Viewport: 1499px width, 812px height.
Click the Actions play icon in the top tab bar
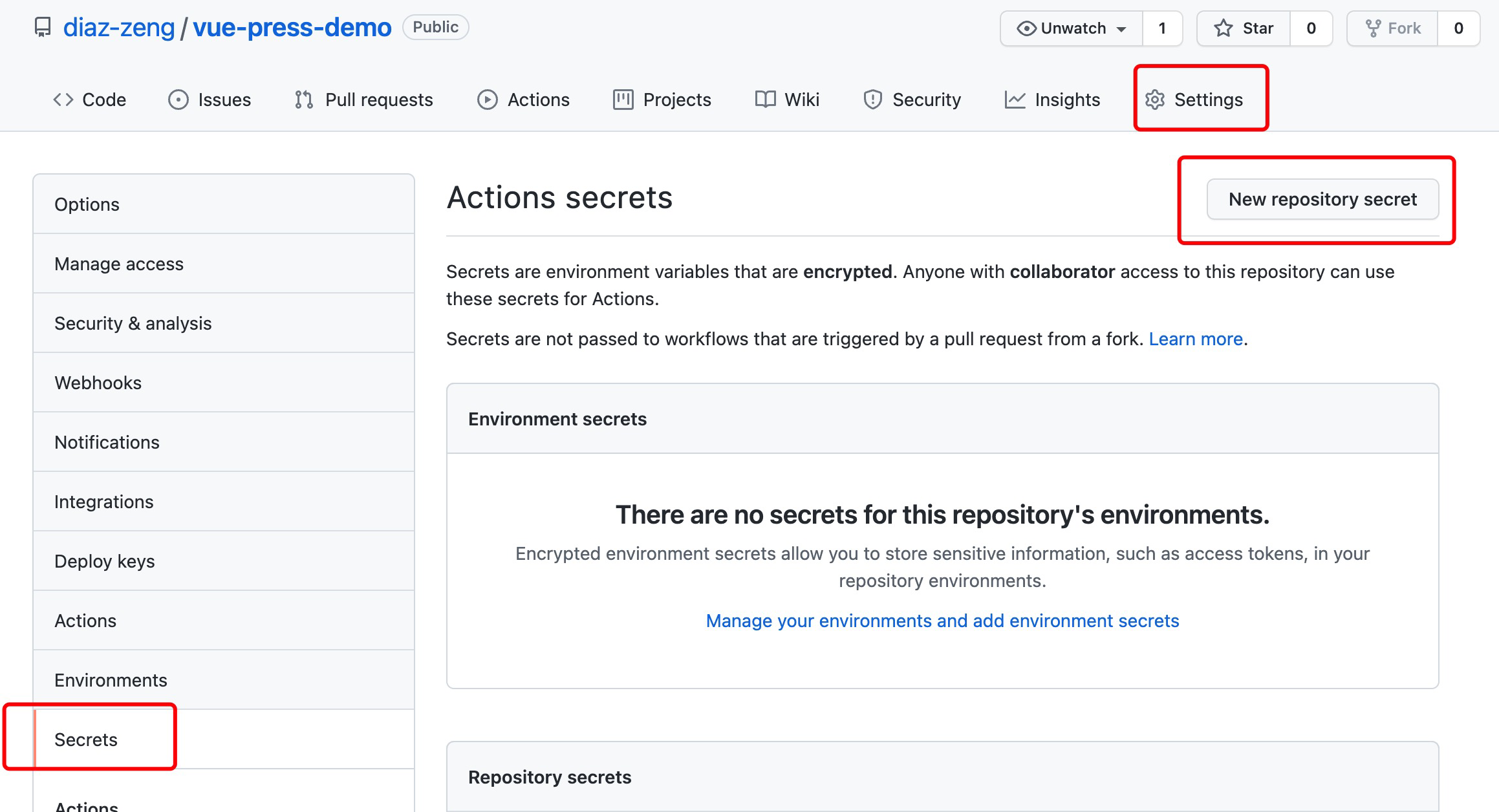point(488,100)
